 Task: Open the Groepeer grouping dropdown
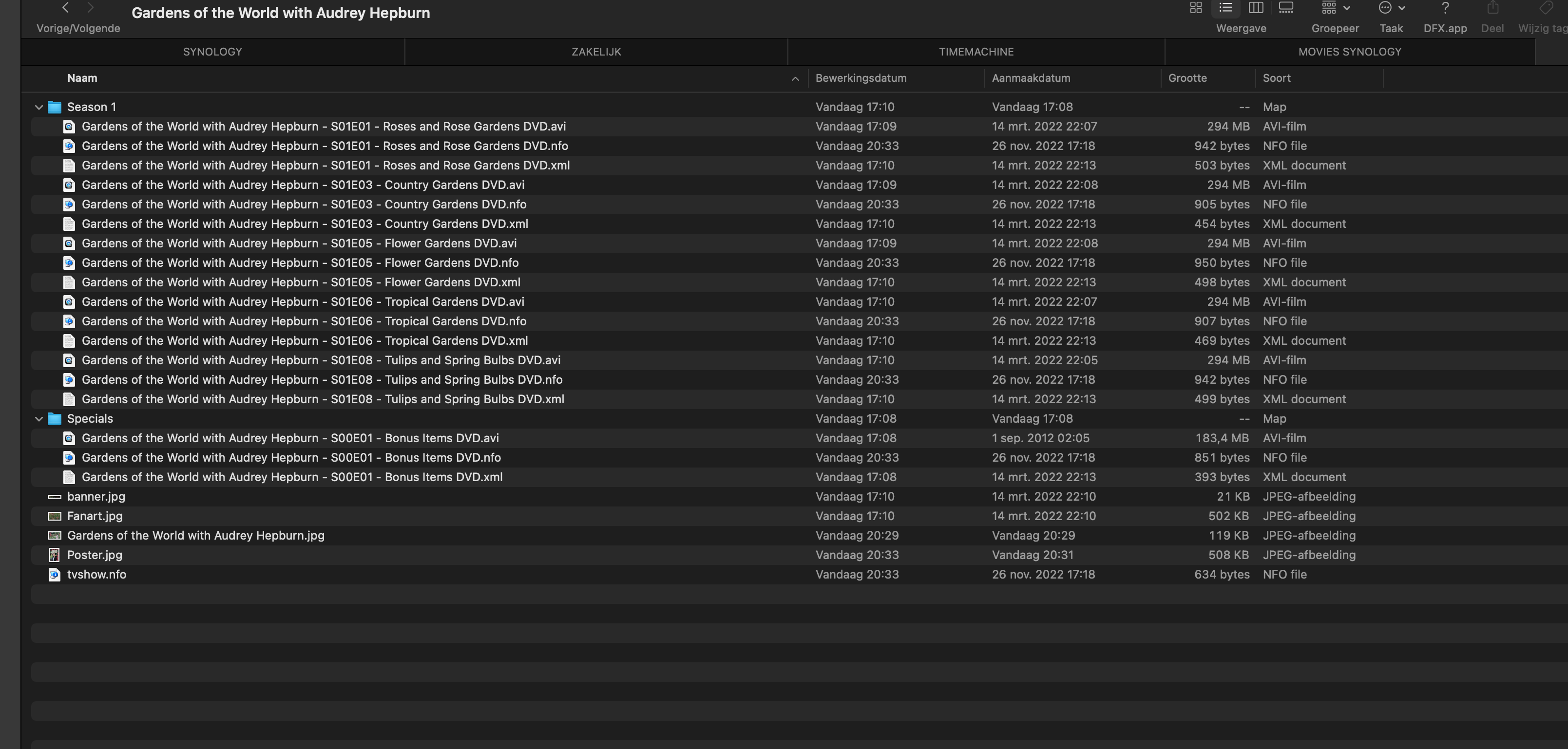coord(1336,8)
